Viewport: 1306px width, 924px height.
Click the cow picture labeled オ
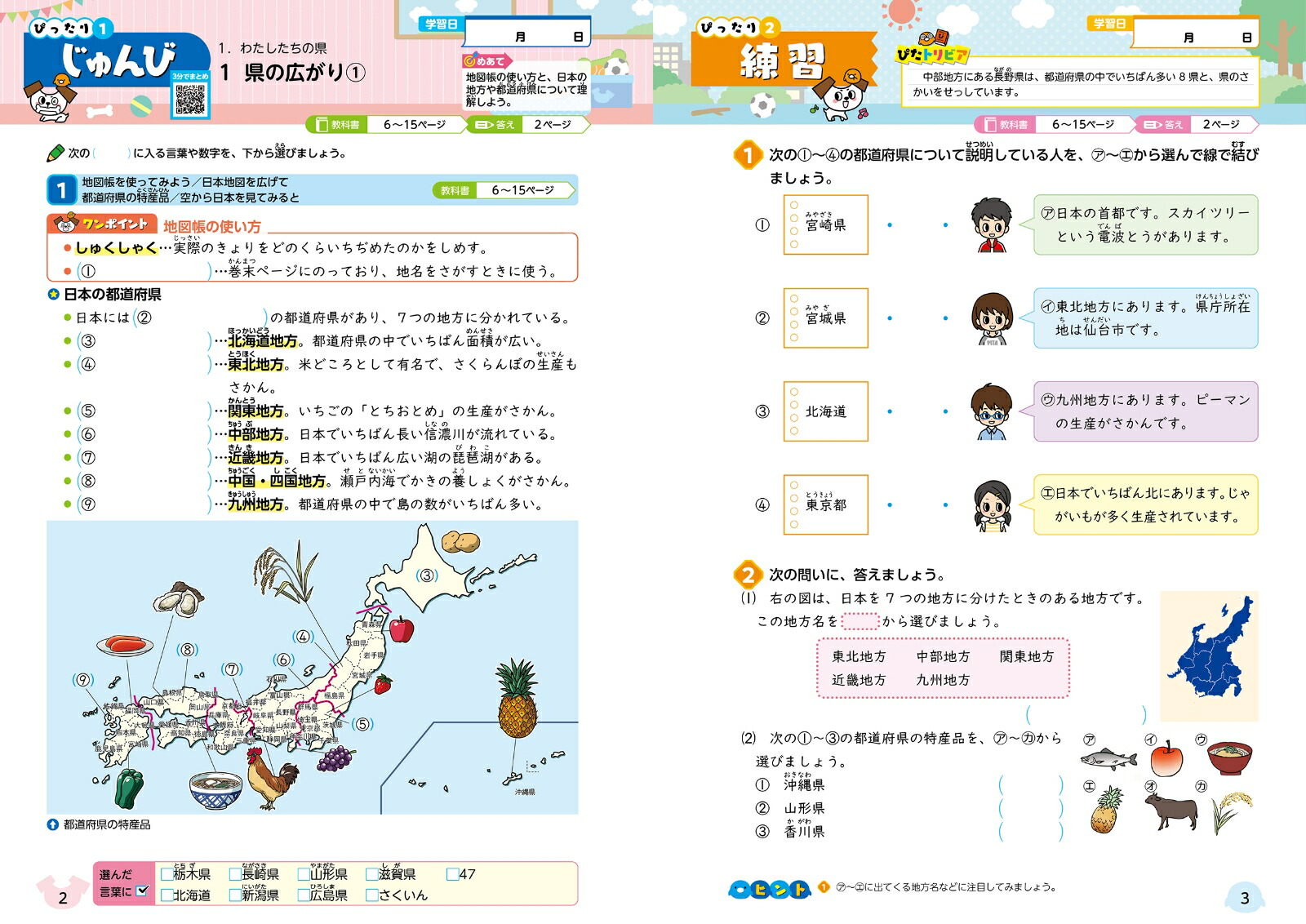click(1171, 811)
